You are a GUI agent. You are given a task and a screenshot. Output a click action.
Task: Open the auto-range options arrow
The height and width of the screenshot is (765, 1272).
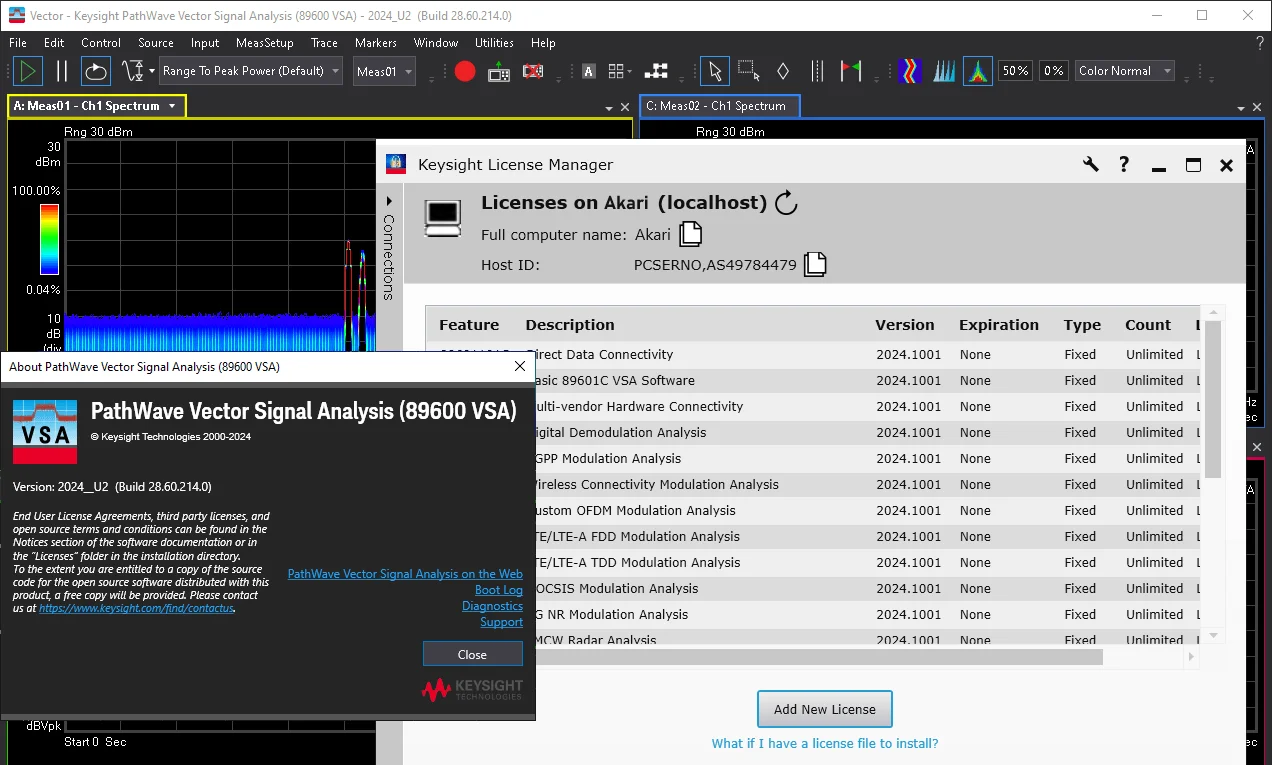click(152, 71)
